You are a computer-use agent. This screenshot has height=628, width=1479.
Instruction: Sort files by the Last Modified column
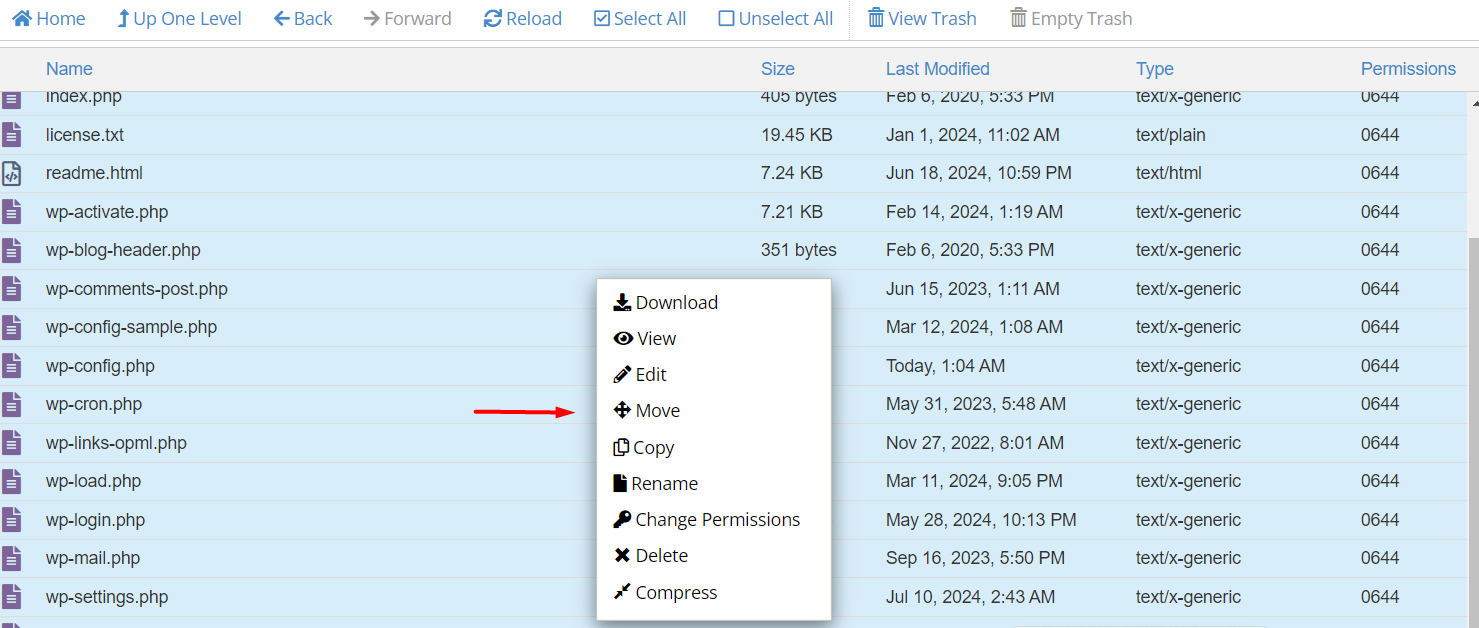point(936,68)
